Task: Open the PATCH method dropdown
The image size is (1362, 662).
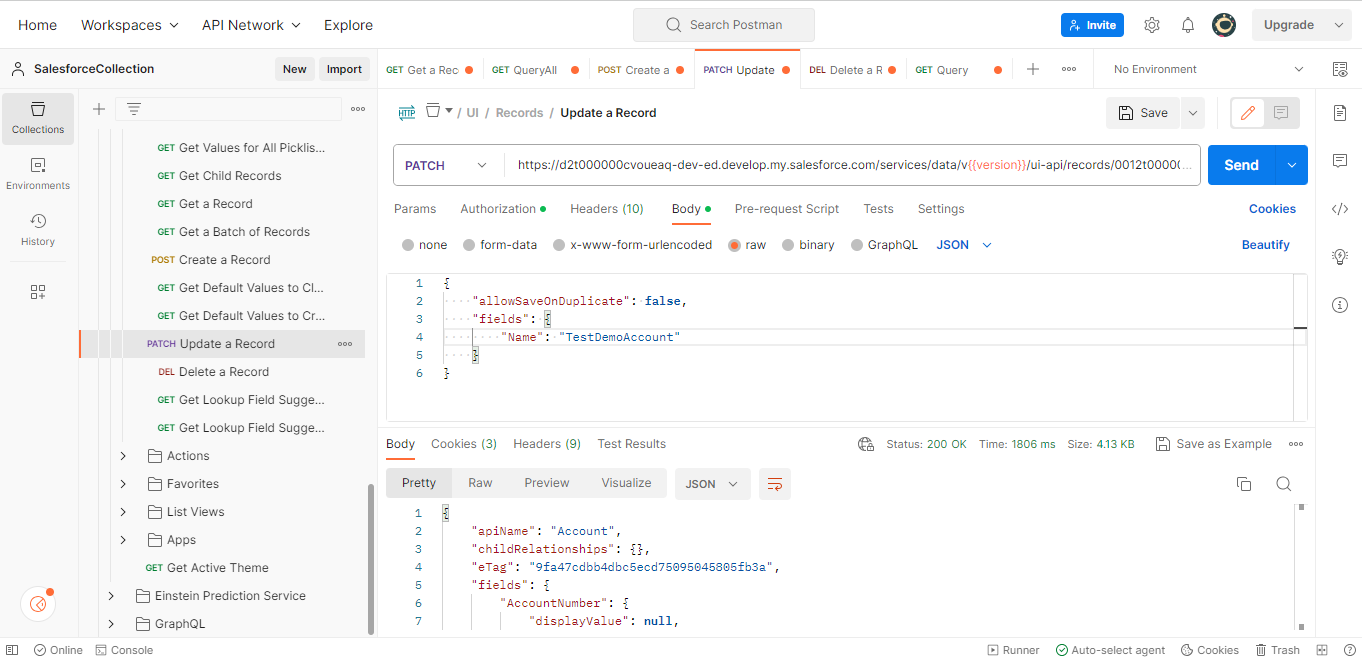Action: (447, 165)
